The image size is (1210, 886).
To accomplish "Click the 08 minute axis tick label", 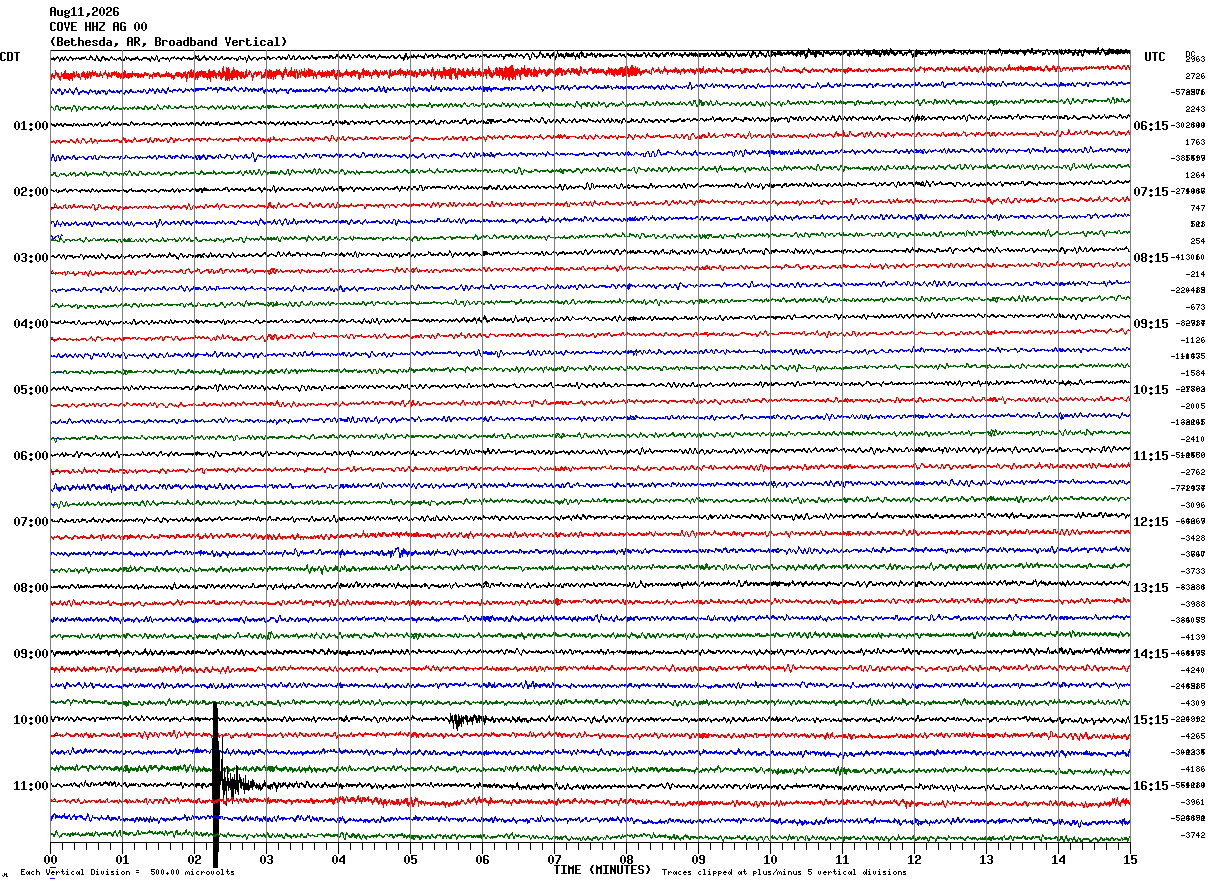I will [626, 859].
